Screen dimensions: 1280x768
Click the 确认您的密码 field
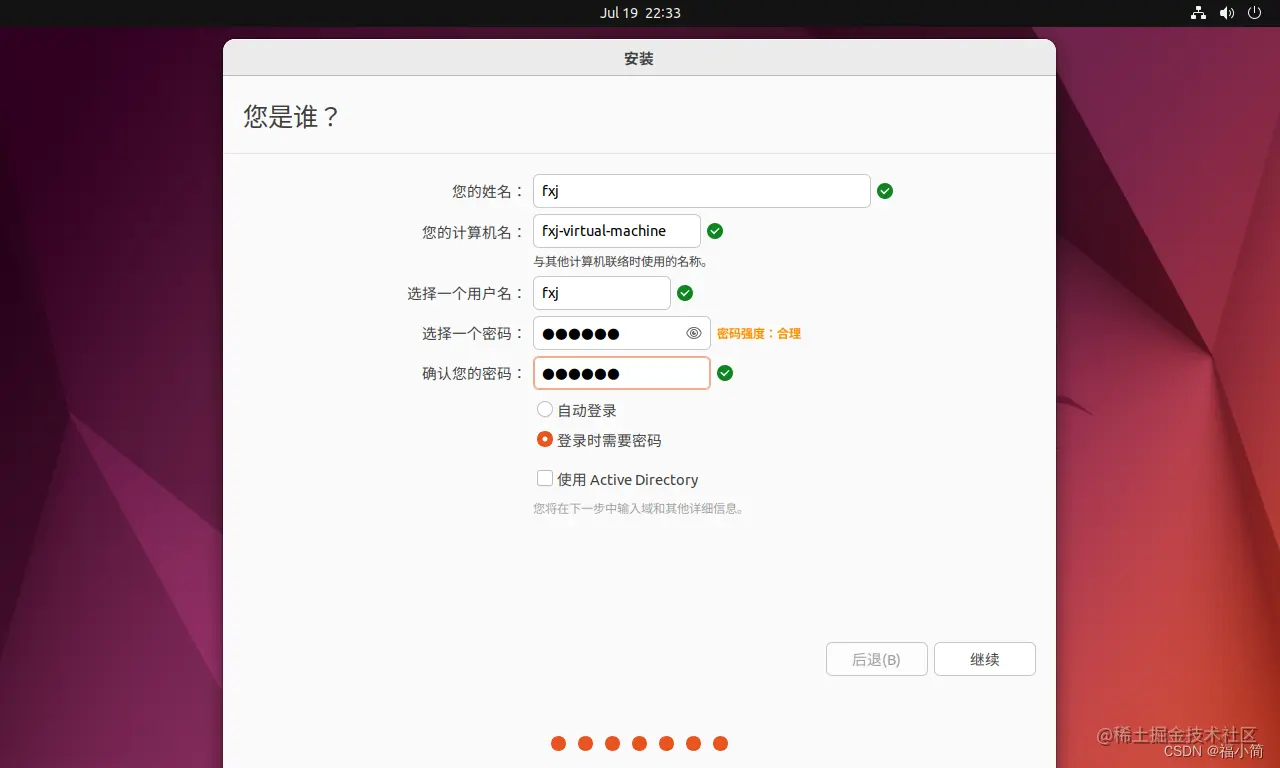pyautogui.click(x=622, y=373)
